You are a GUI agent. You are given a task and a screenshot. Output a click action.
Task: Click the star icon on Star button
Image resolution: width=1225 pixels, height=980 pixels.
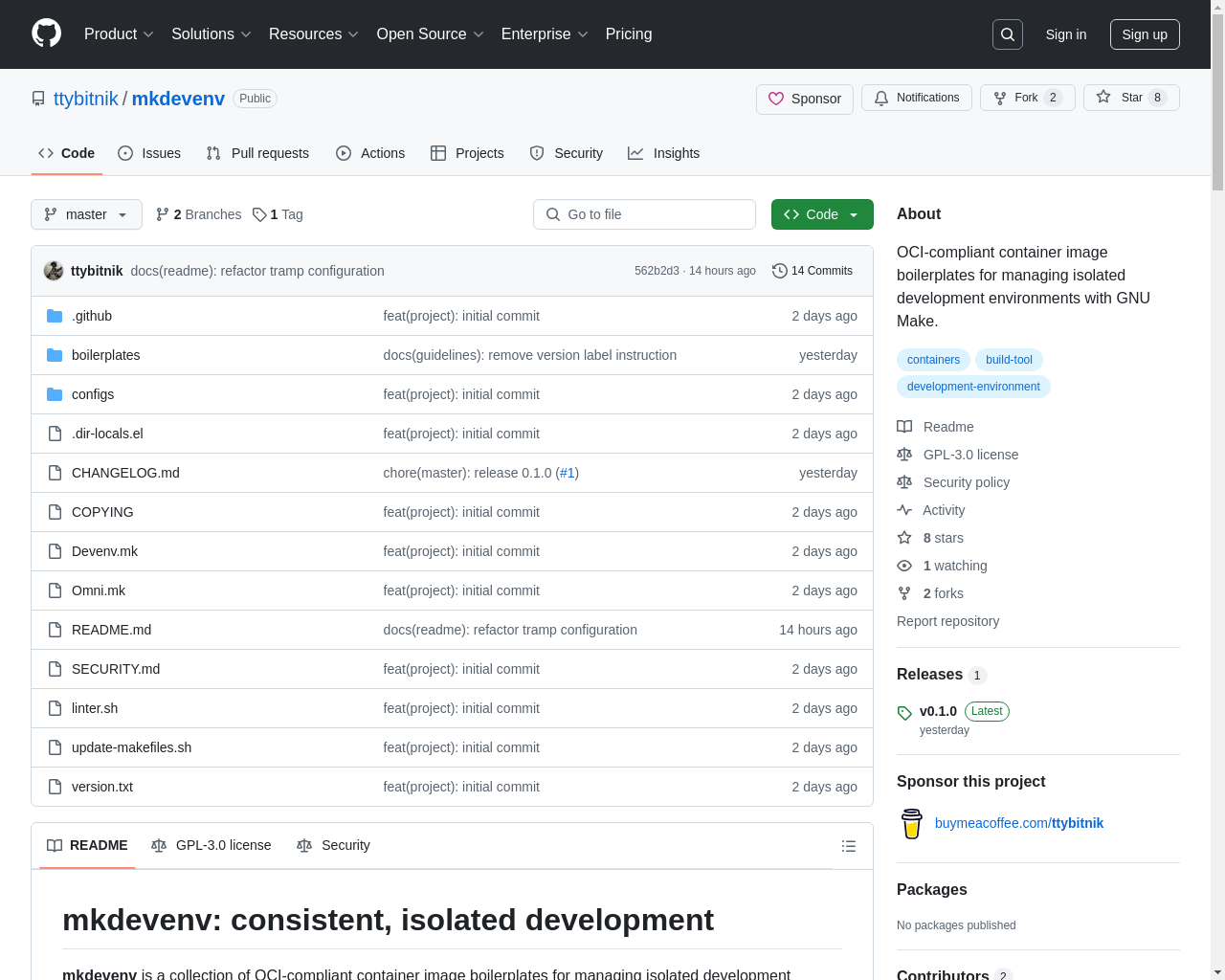pos(1103,98)
